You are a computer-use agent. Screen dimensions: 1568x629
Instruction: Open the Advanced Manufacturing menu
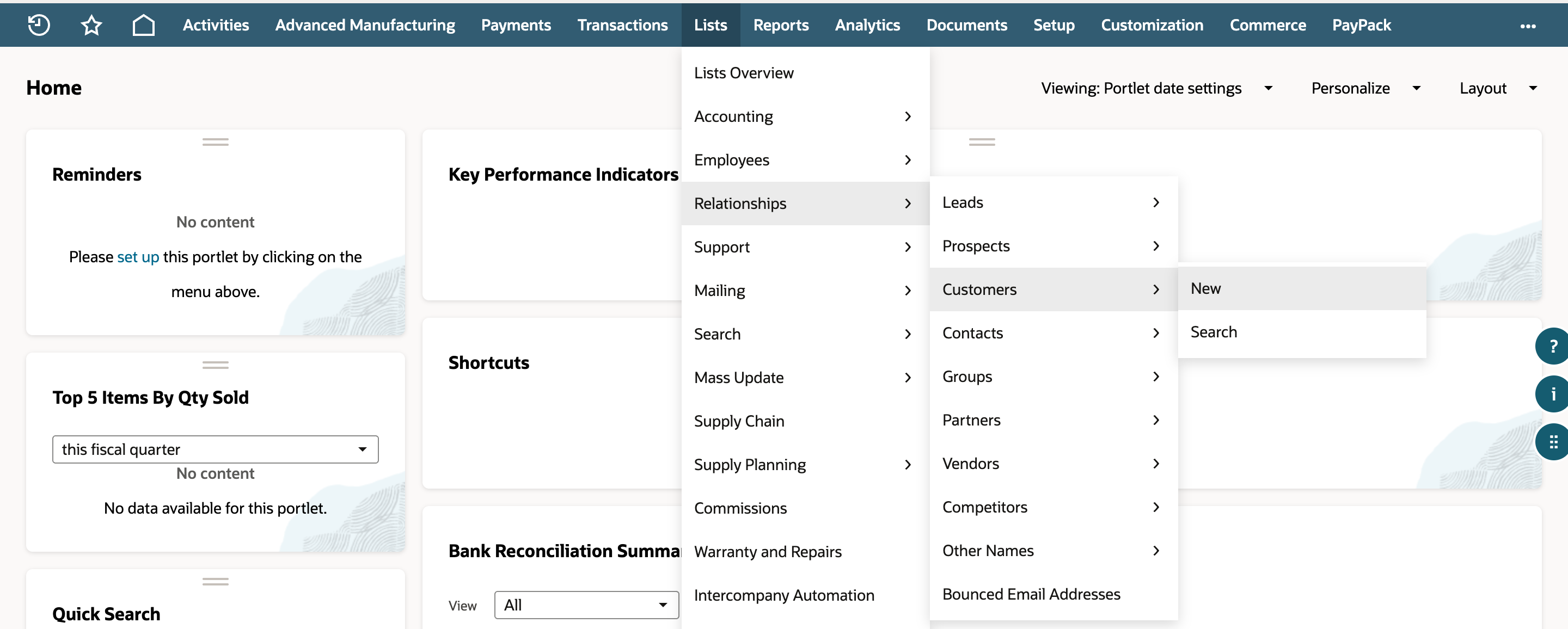coord(365,25)
